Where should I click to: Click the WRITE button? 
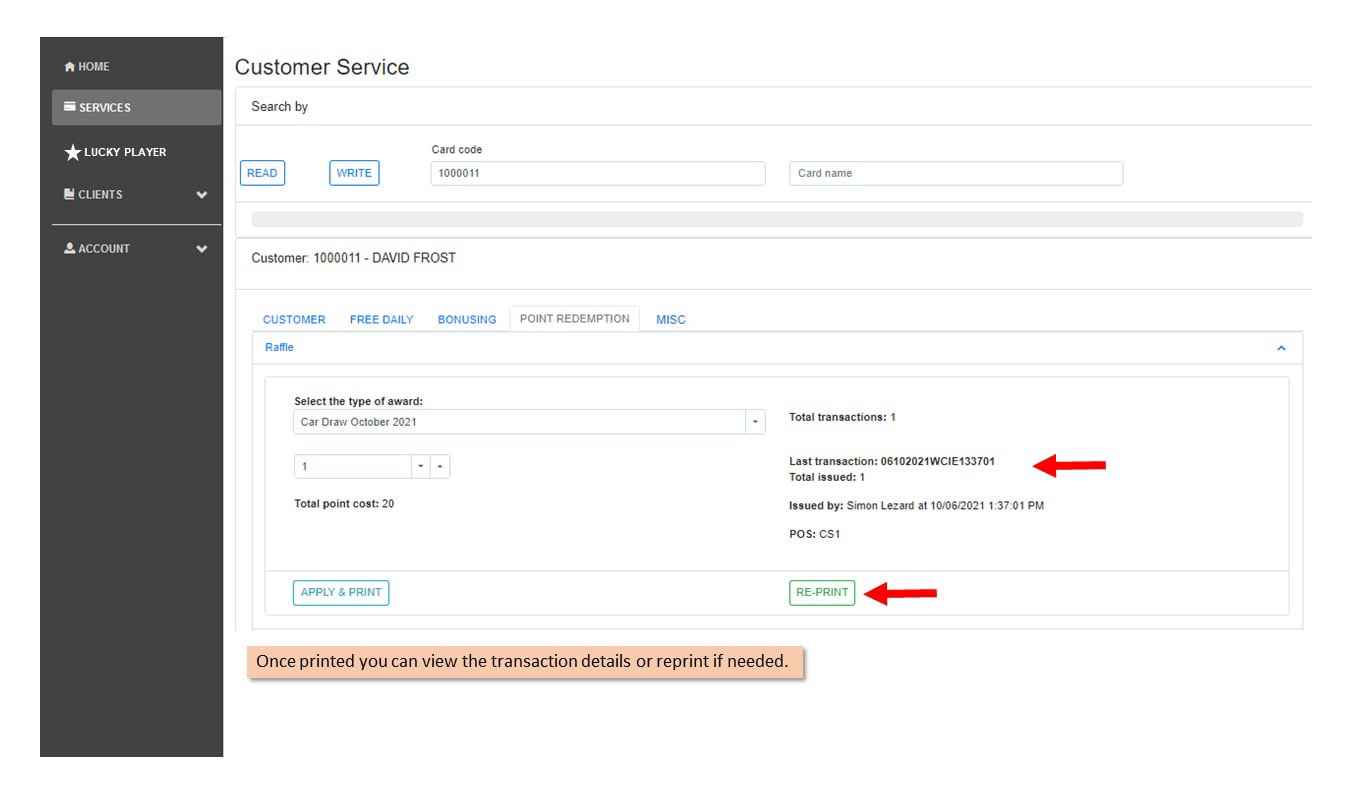coord(354,173)
